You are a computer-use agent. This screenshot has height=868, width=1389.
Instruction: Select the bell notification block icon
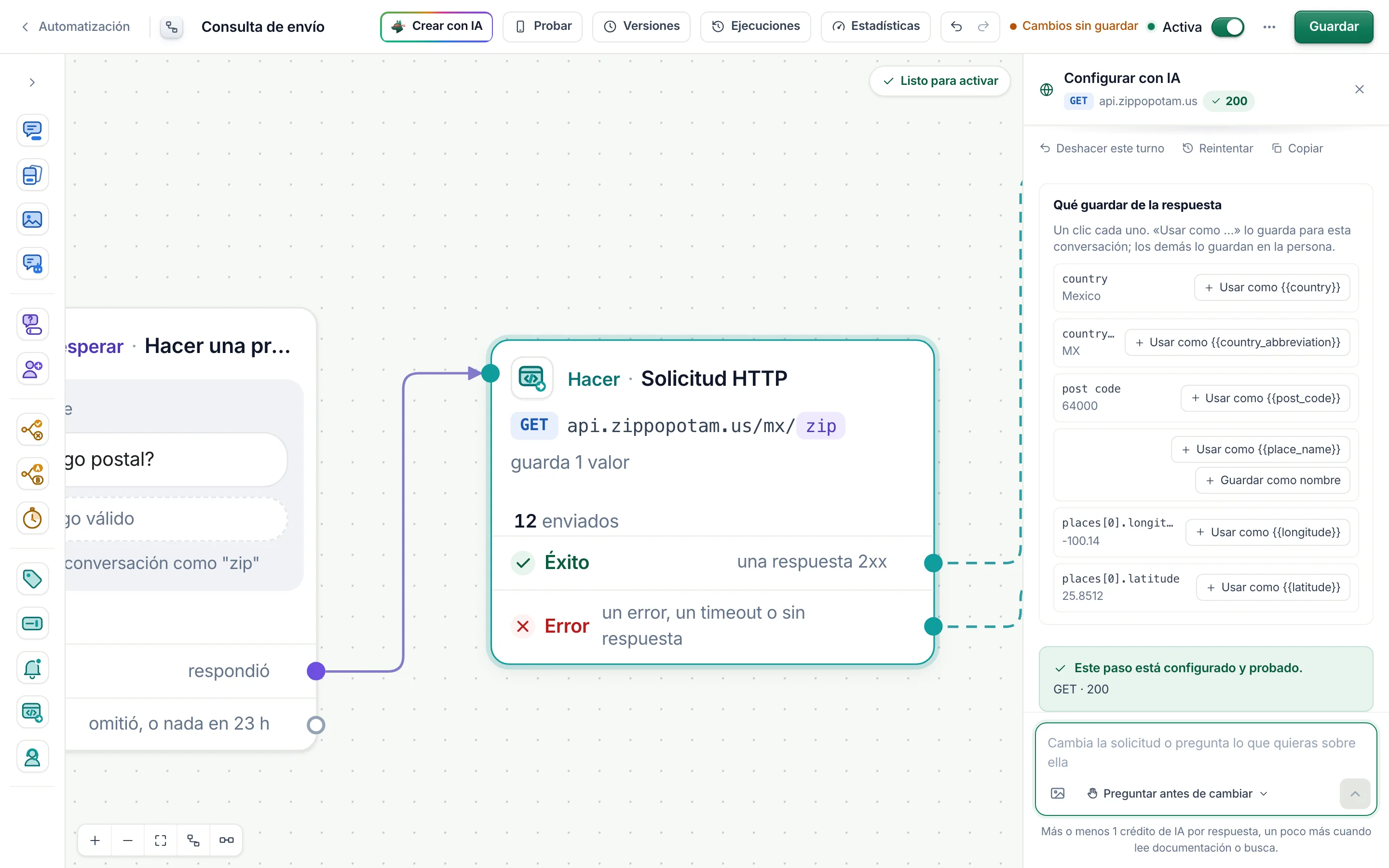(32, 668)
